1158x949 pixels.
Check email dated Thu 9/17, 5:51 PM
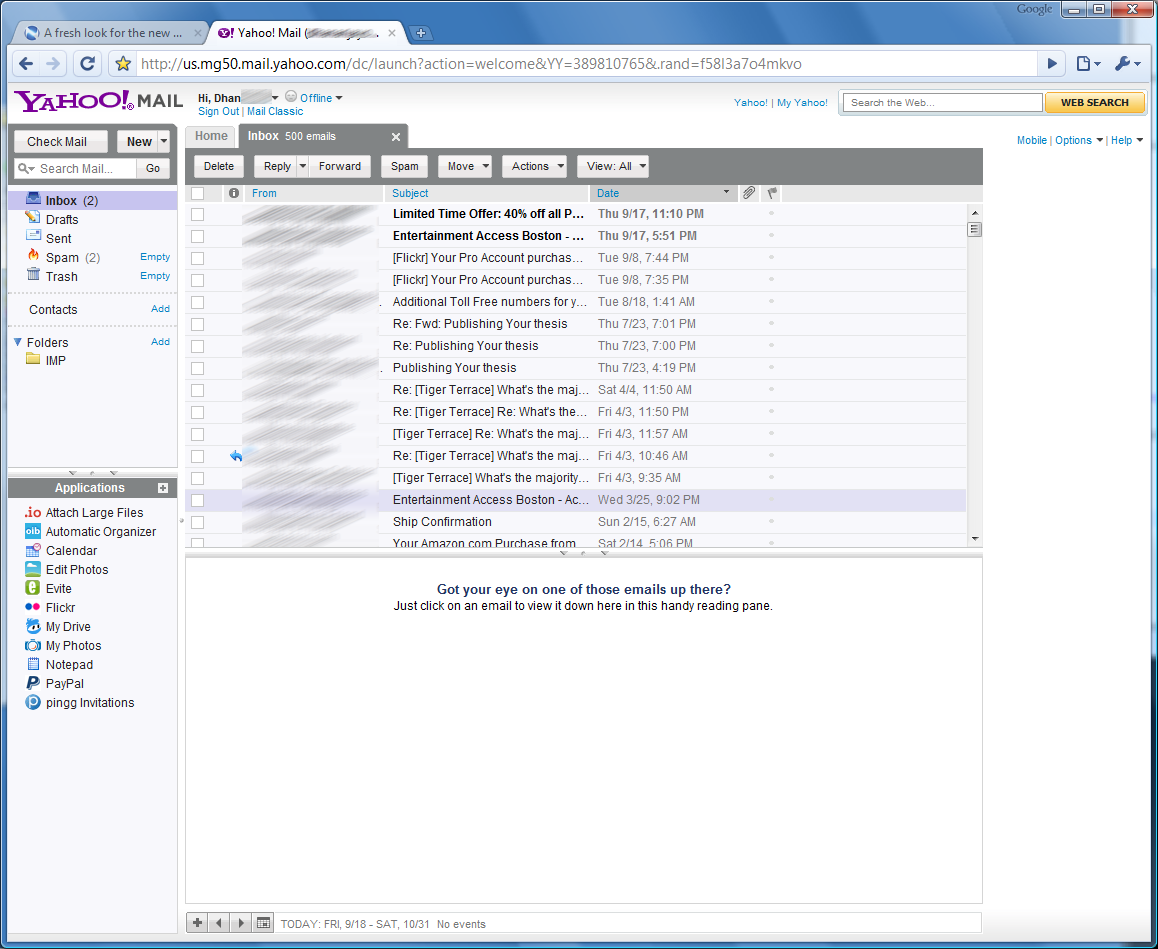coord(197,236)
